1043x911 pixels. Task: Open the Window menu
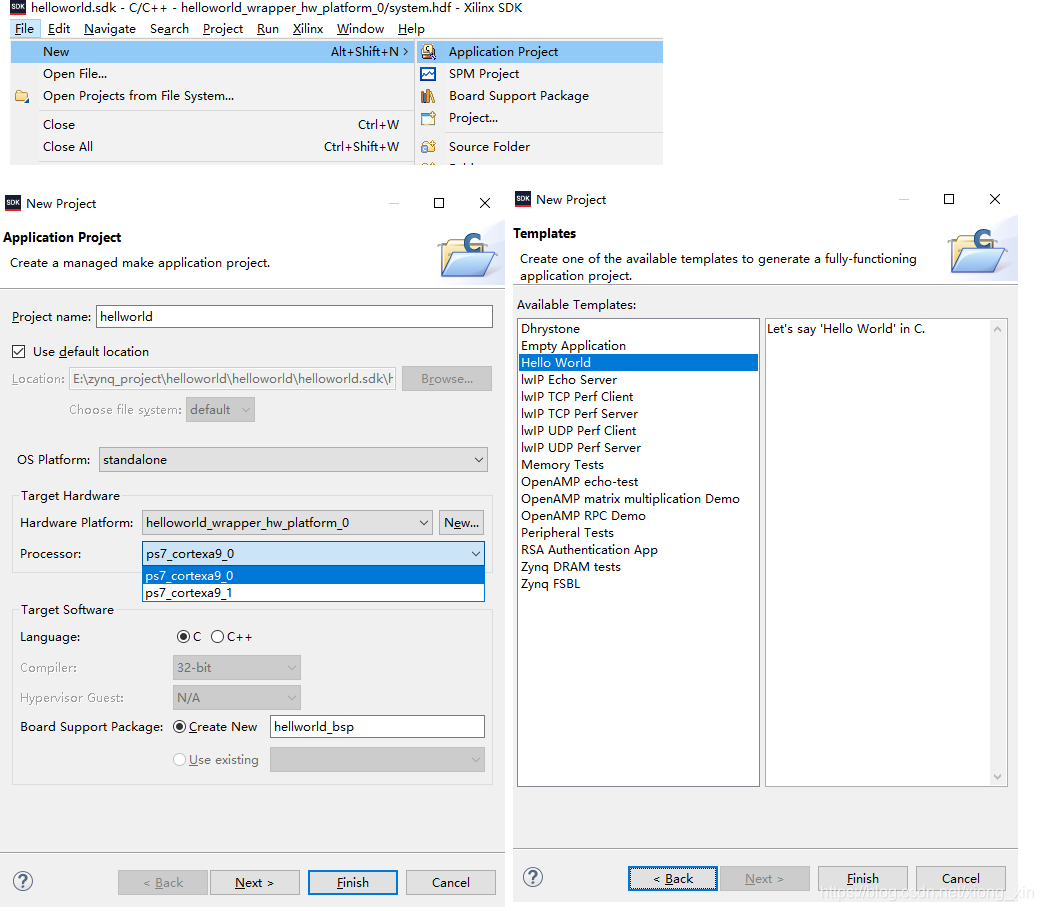pyautogui.click(x=360, y=29)
